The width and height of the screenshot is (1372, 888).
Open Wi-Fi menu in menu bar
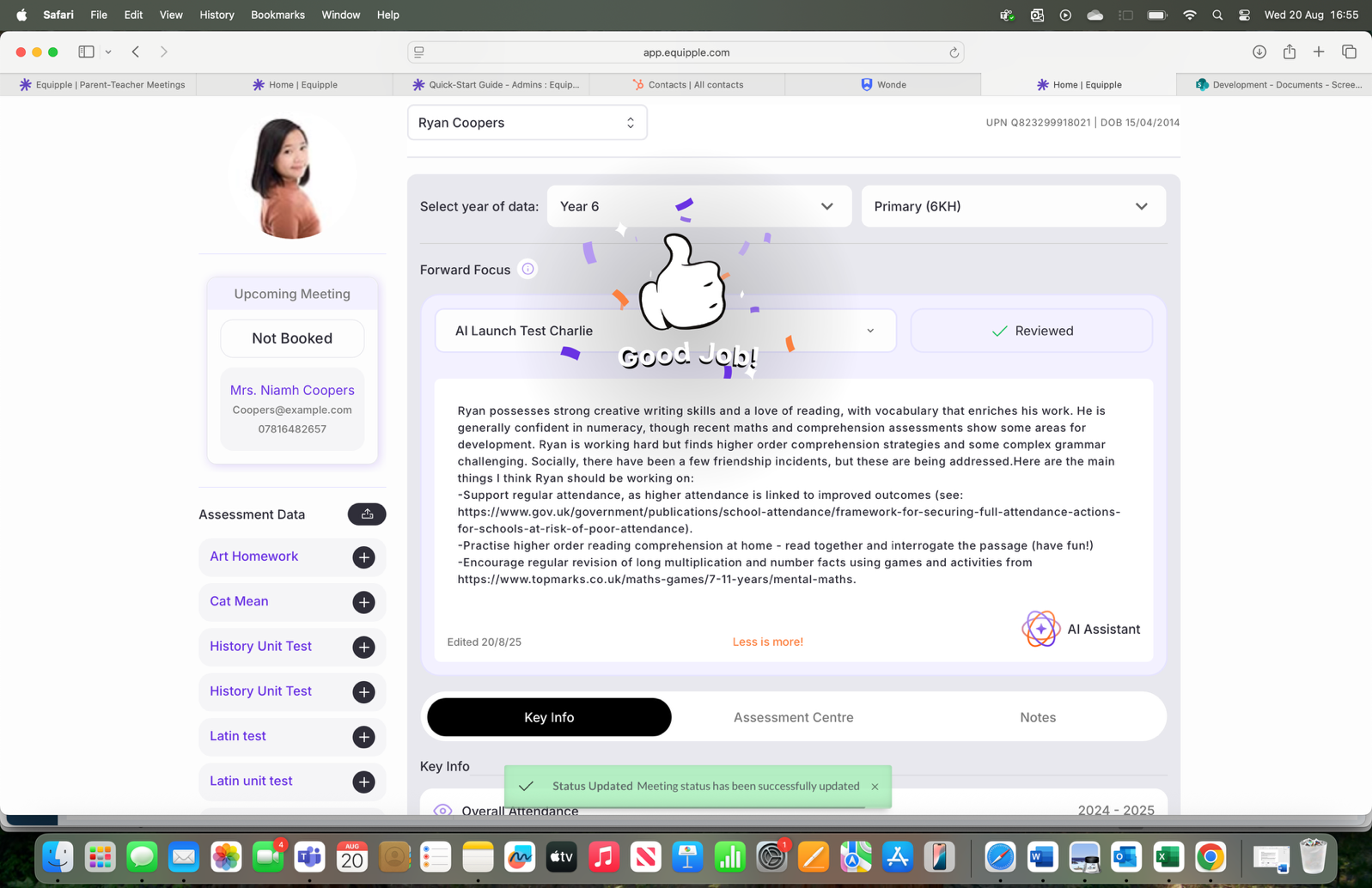click(1190, 15)
